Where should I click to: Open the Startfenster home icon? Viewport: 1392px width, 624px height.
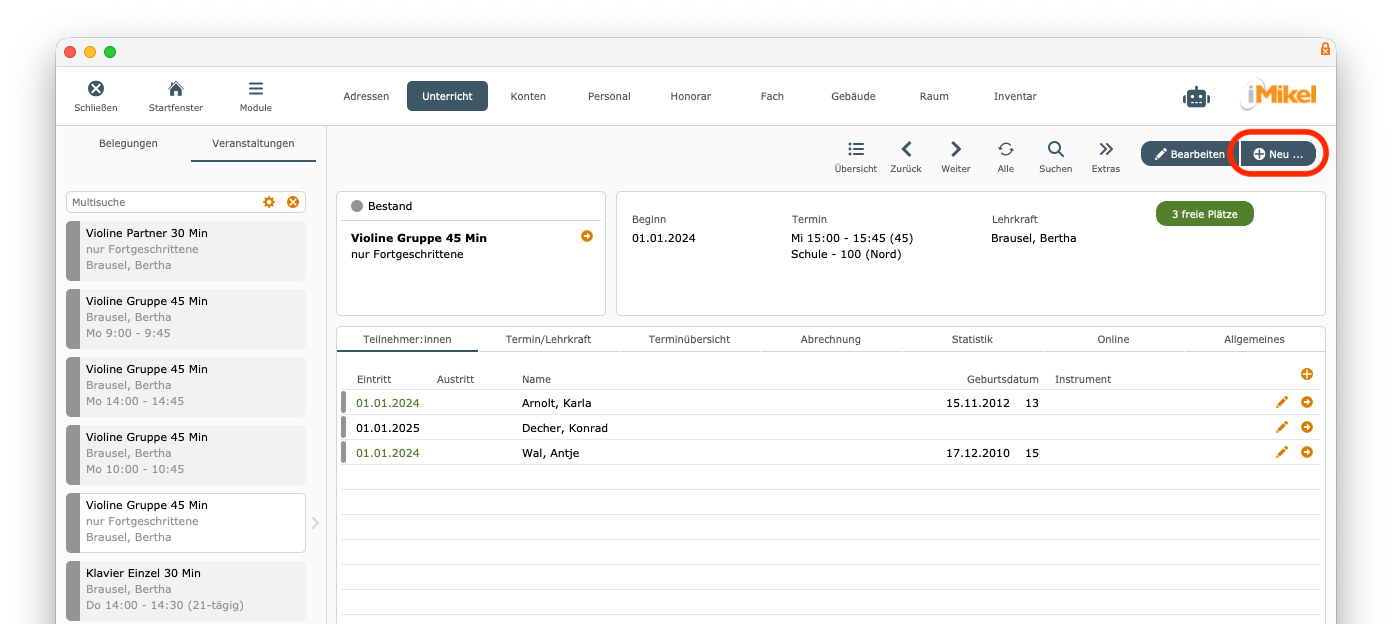tap(175, 89)
